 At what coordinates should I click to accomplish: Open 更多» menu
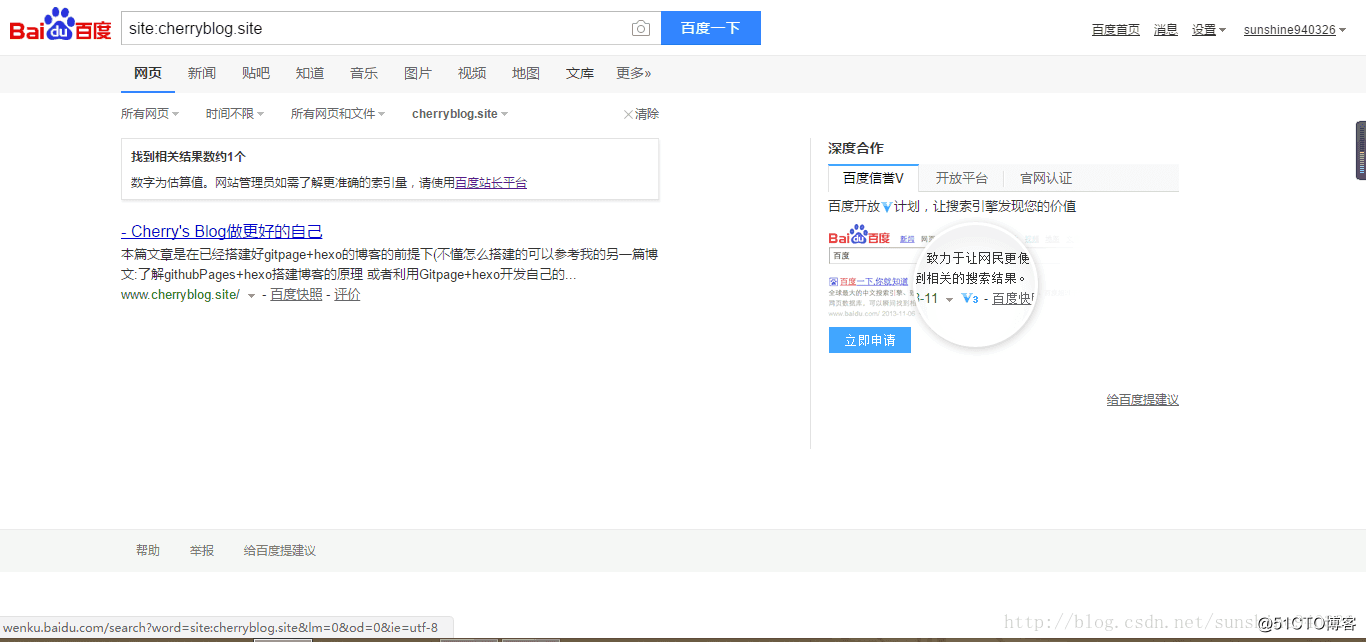tap(634, 73)
